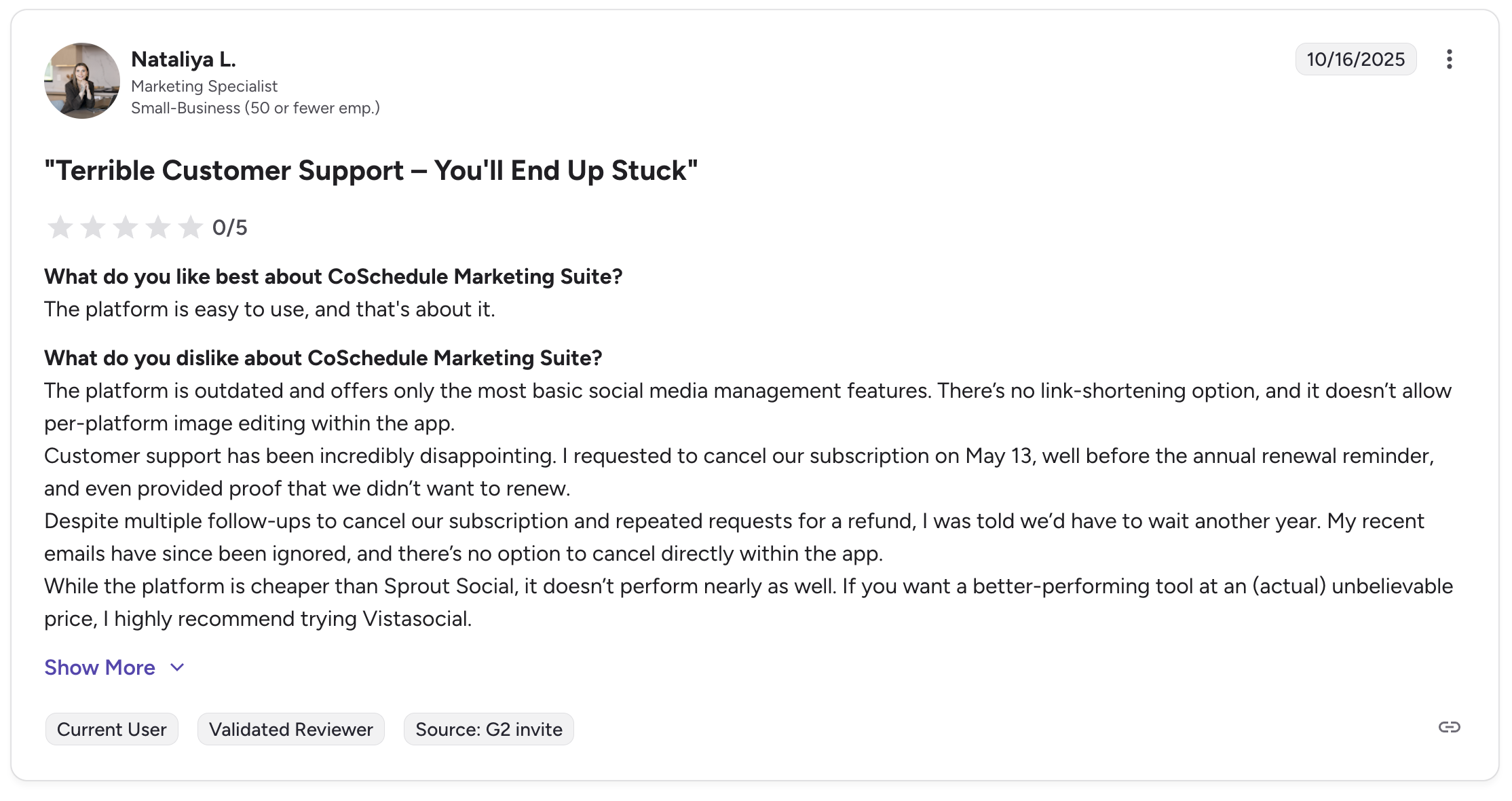The height and width of the screenshot is (801, 1512).
Task: Select the first rating star
Action: click(x=60, y=228)
